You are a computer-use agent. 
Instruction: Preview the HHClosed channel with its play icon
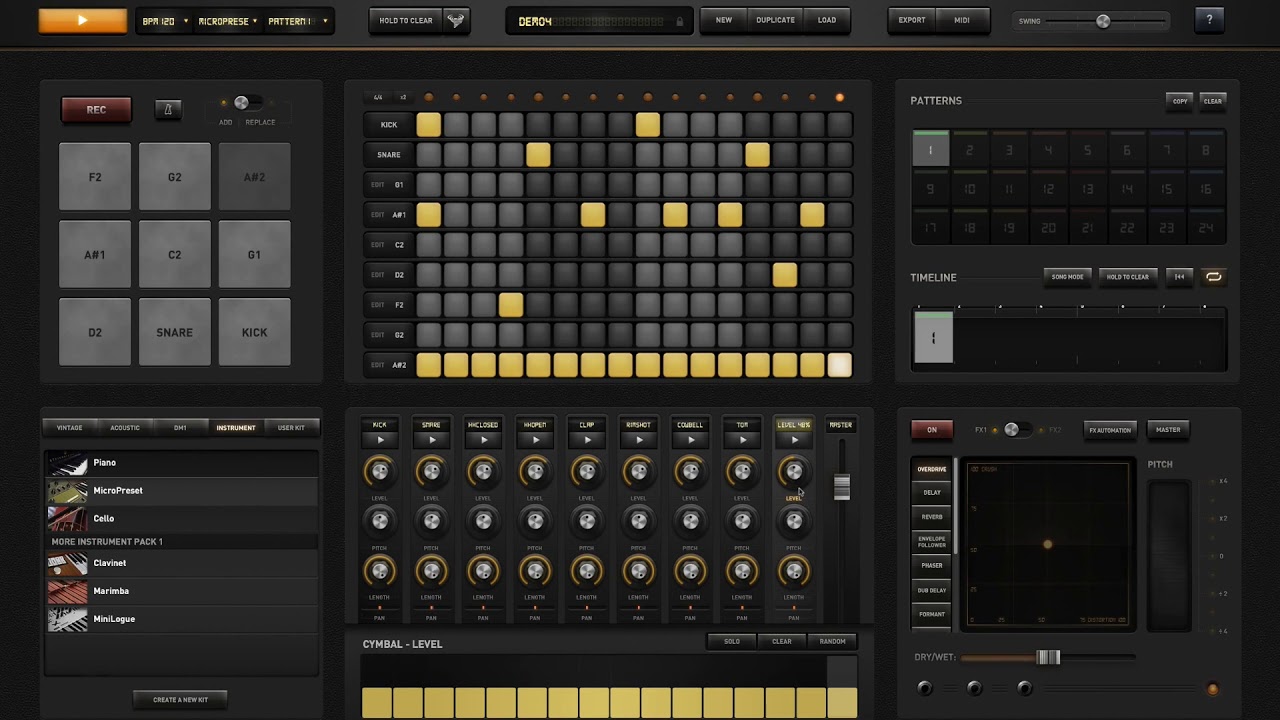pyautogui.click(x=484, y=439)
